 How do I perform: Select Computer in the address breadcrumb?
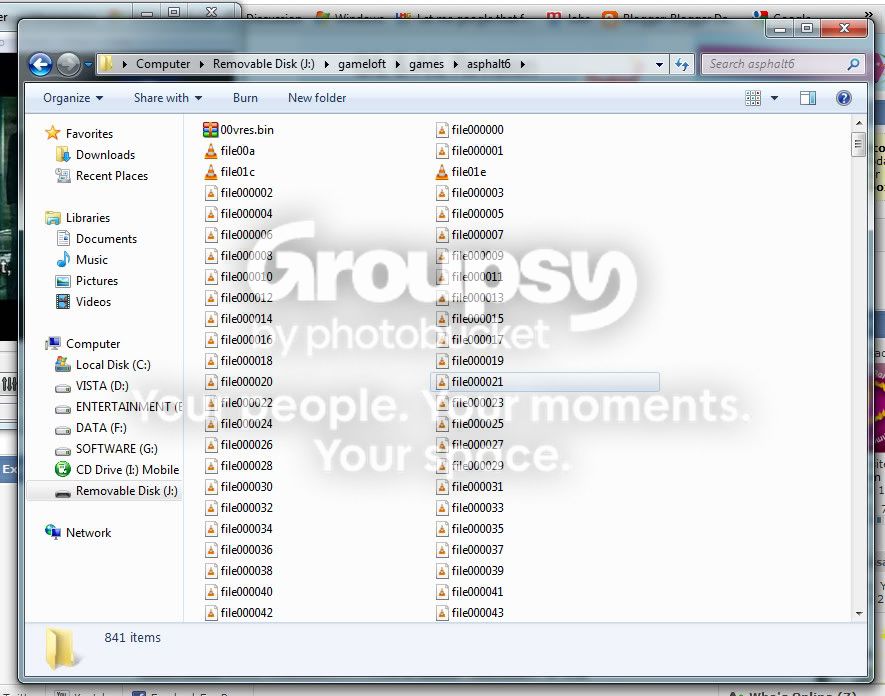coord(163,64)
